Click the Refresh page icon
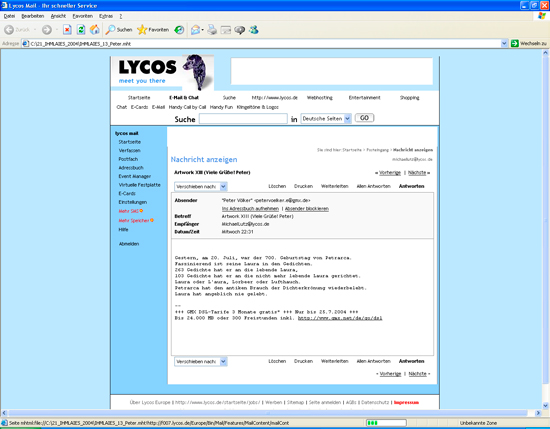The width and height of the screenshot is (550, 429). 81,30
